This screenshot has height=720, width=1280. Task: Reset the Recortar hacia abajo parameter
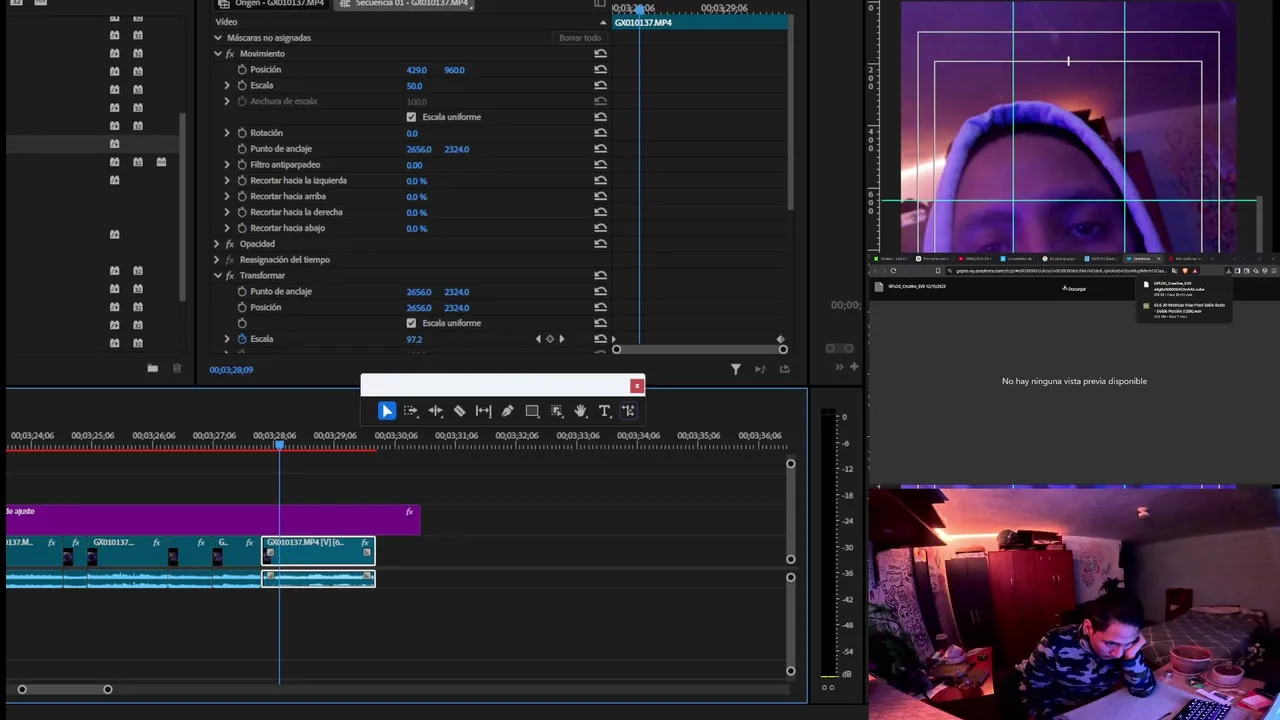[x=600, y=228]
